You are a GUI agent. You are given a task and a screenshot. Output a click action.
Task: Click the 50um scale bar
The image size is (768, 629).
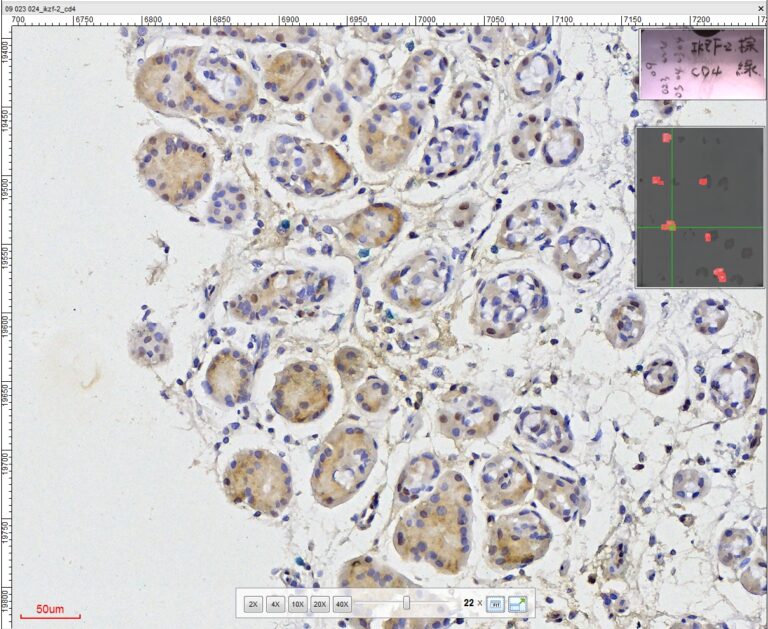pyautogui.click(x=50, y=610)
